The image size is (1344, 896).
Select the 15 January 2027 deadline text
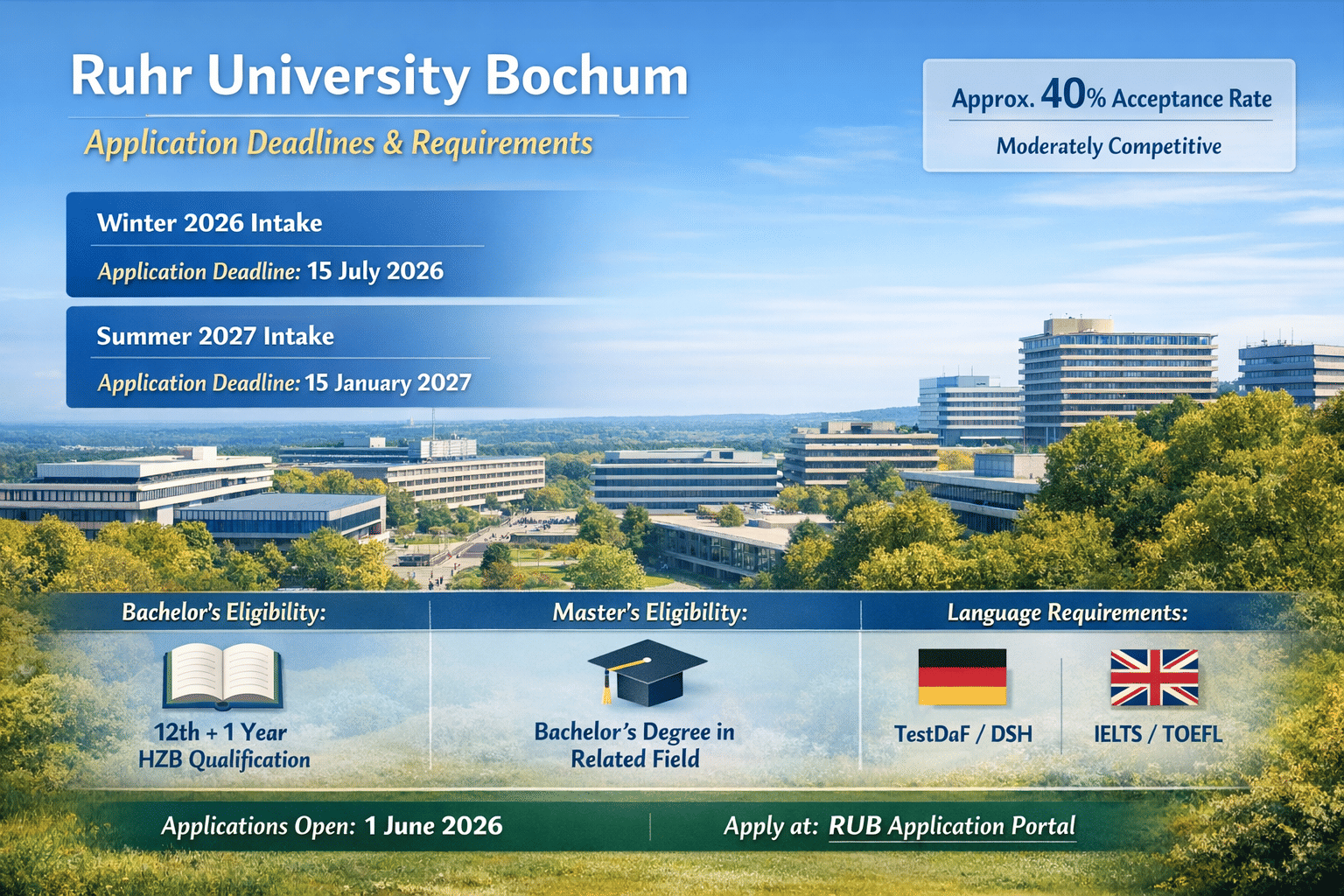388,383
